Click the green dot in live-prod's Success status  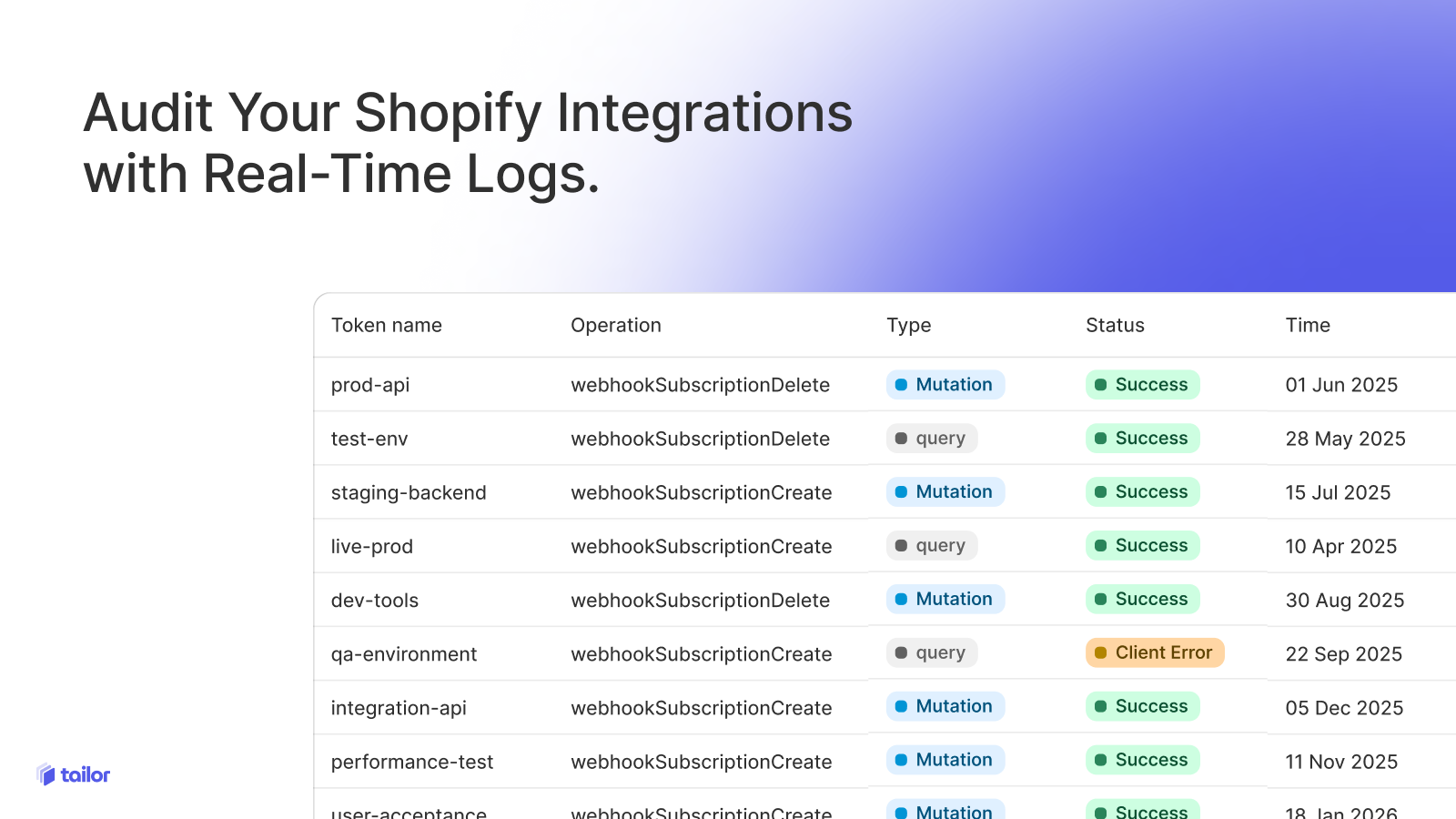1101,545
